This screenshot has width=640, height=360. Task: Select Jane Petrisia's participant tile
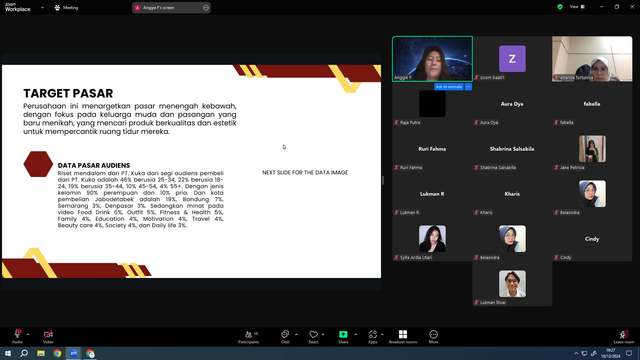click(x=592, y=149)
